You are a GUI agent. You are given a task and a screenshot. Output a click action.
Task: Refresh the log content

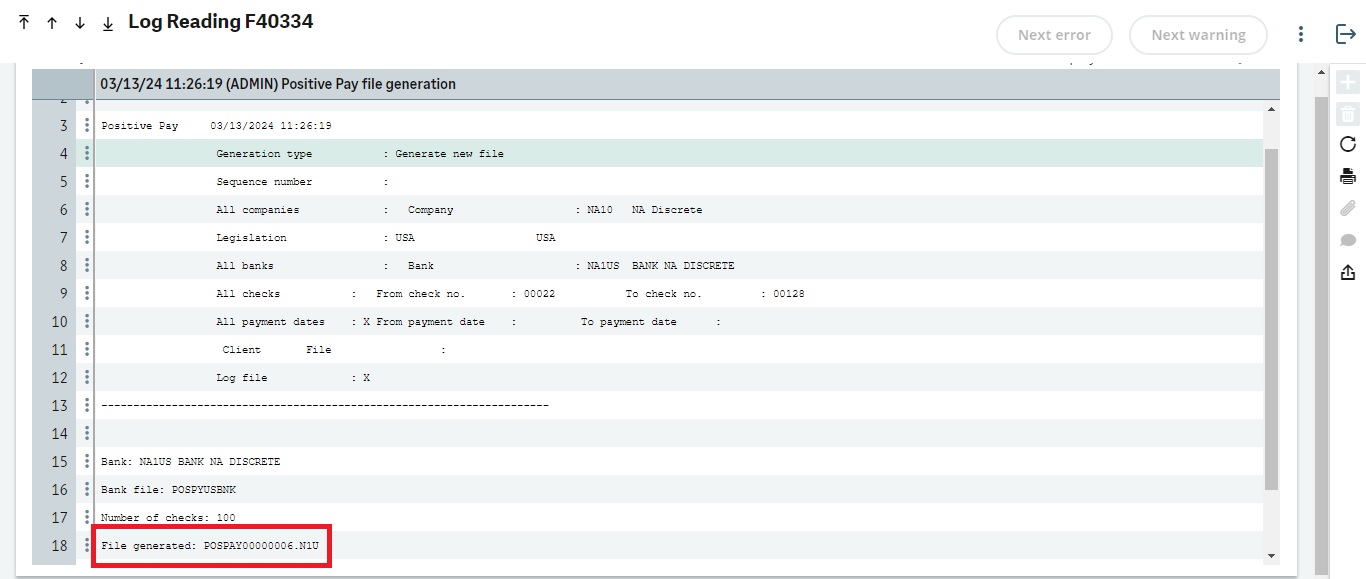[x=1349, y=144]
